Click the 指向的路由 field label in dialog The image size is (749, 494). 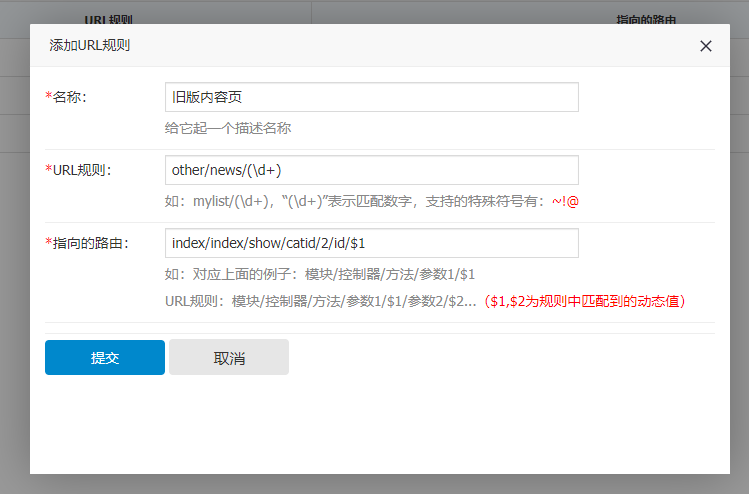pyautogui.click(x=90, y=243)
